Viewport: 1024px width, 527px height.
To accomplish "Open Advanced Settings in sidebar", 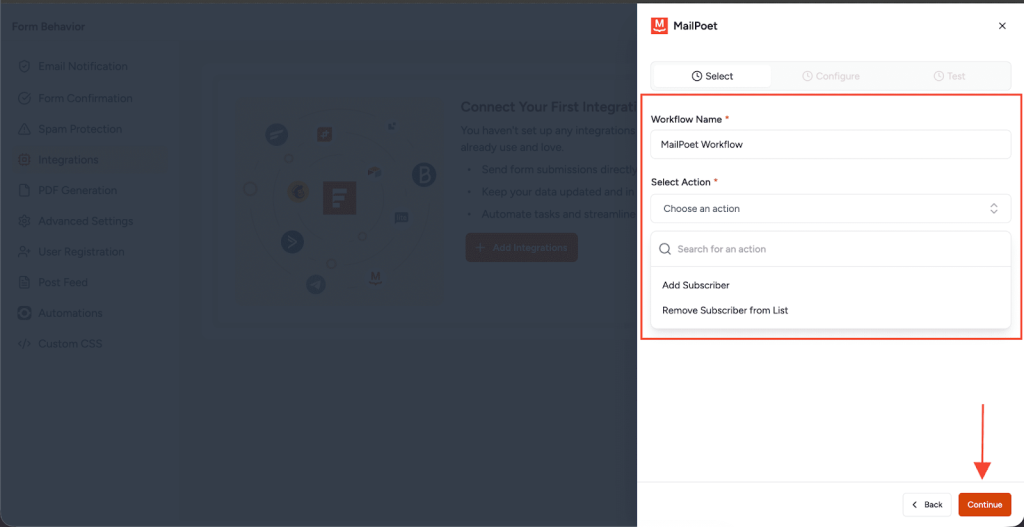I will pos(85,221).
